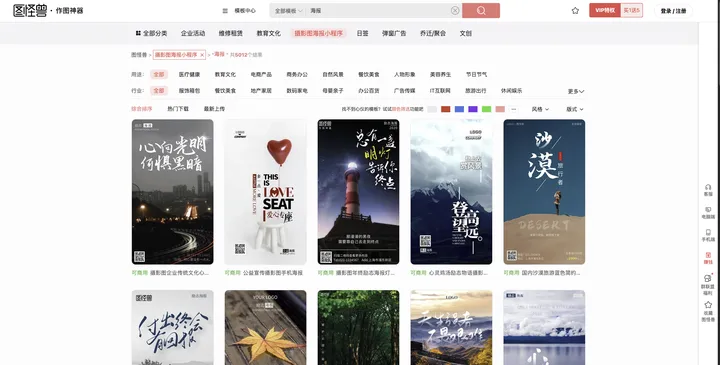The height and width of the screenshot is (365, 720).
Task: Open the 版式 layout dropdown
Action: (x=574, y=109)
